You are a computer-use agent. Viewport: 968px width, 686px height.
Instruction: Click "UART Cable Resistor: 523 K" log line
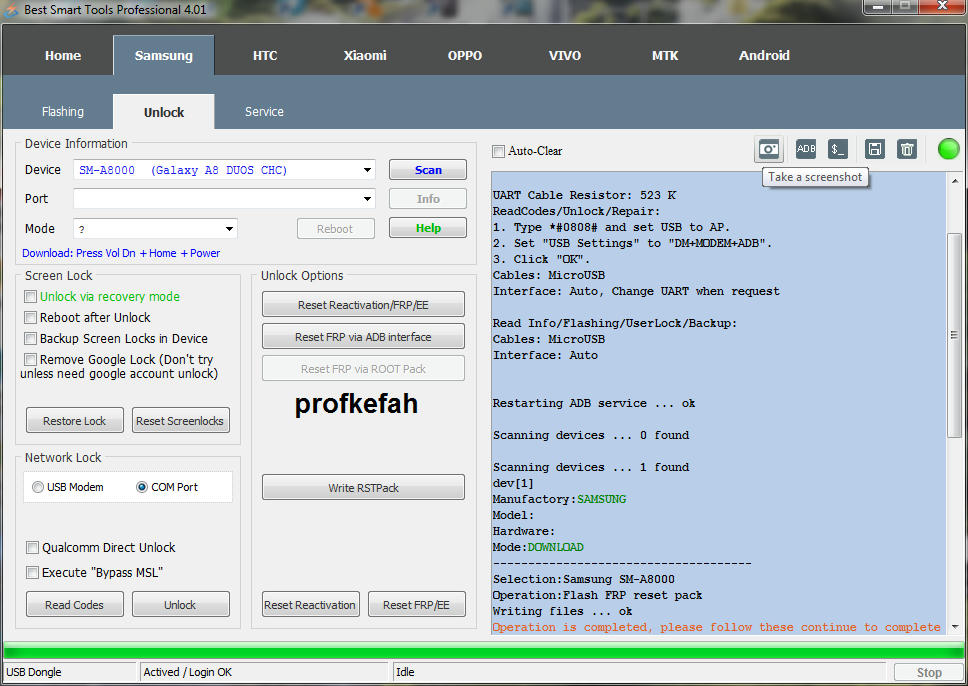point(584,196)
